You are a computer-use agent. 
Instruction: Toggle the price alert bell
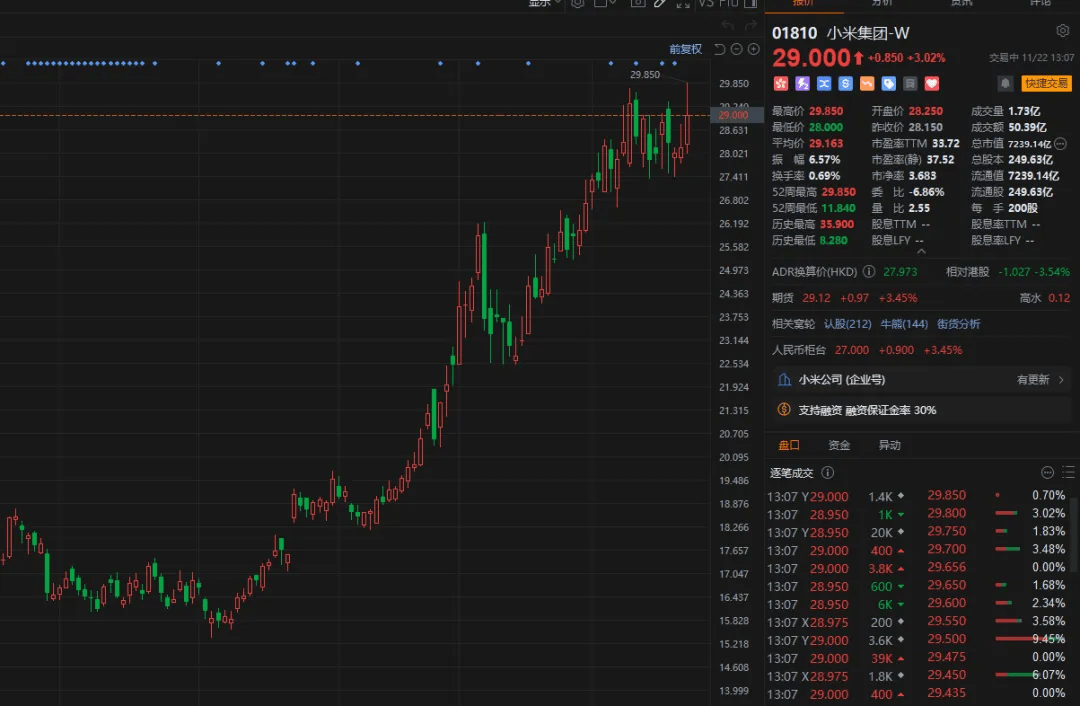pos(1006,83)
